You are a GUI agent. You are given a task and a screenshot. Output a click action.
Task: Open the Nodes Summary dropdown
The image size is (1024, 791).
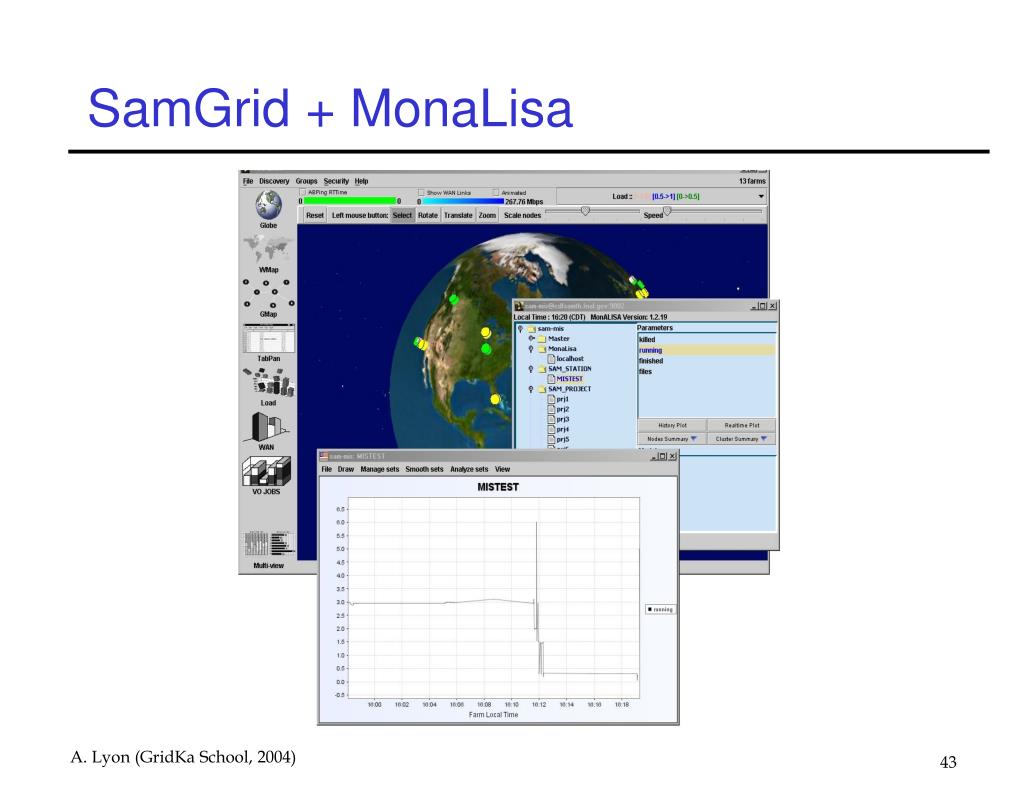click(x=672, y=439)
